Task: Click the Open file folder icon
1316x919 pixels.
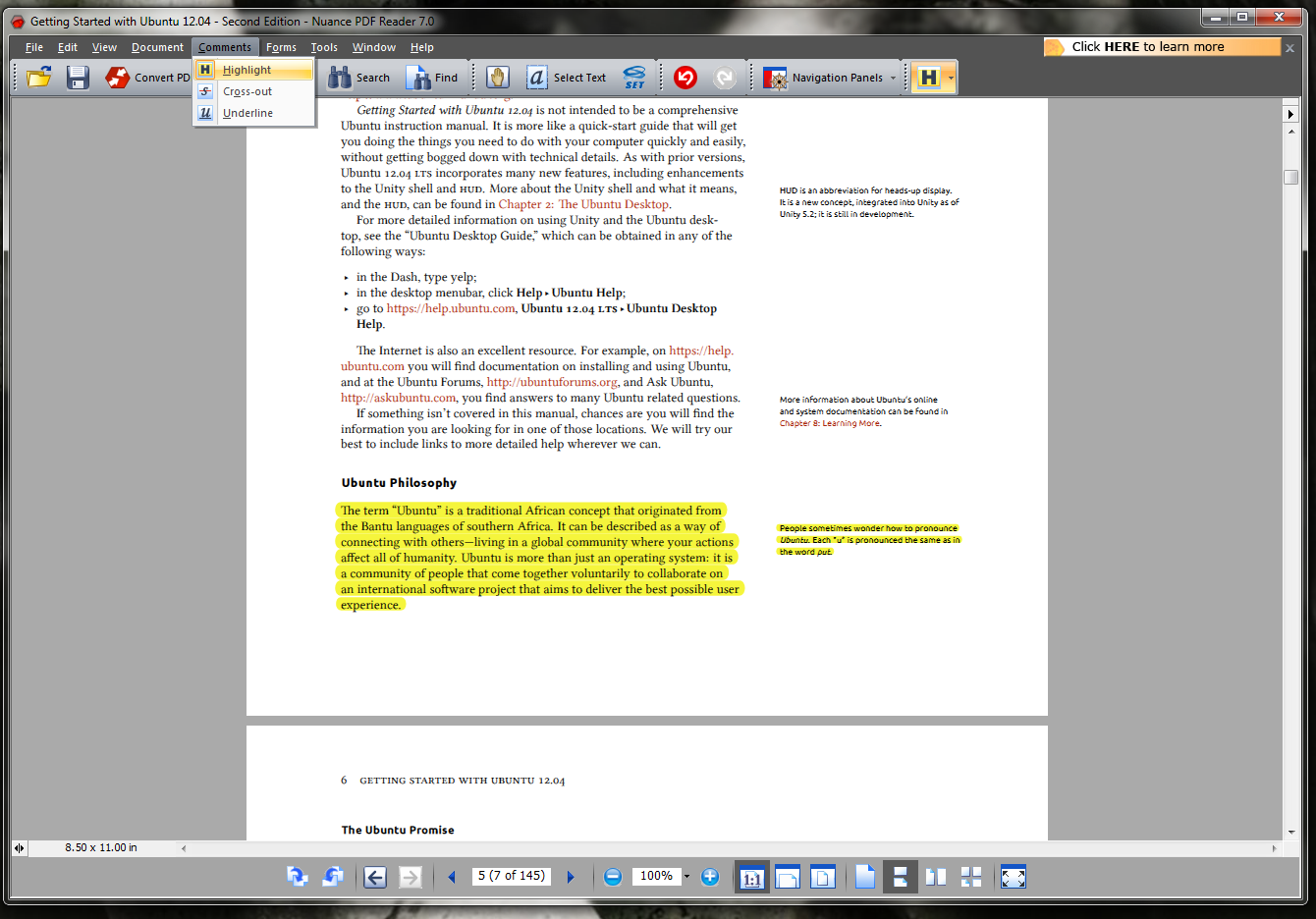Action: (x=39, y=78)
